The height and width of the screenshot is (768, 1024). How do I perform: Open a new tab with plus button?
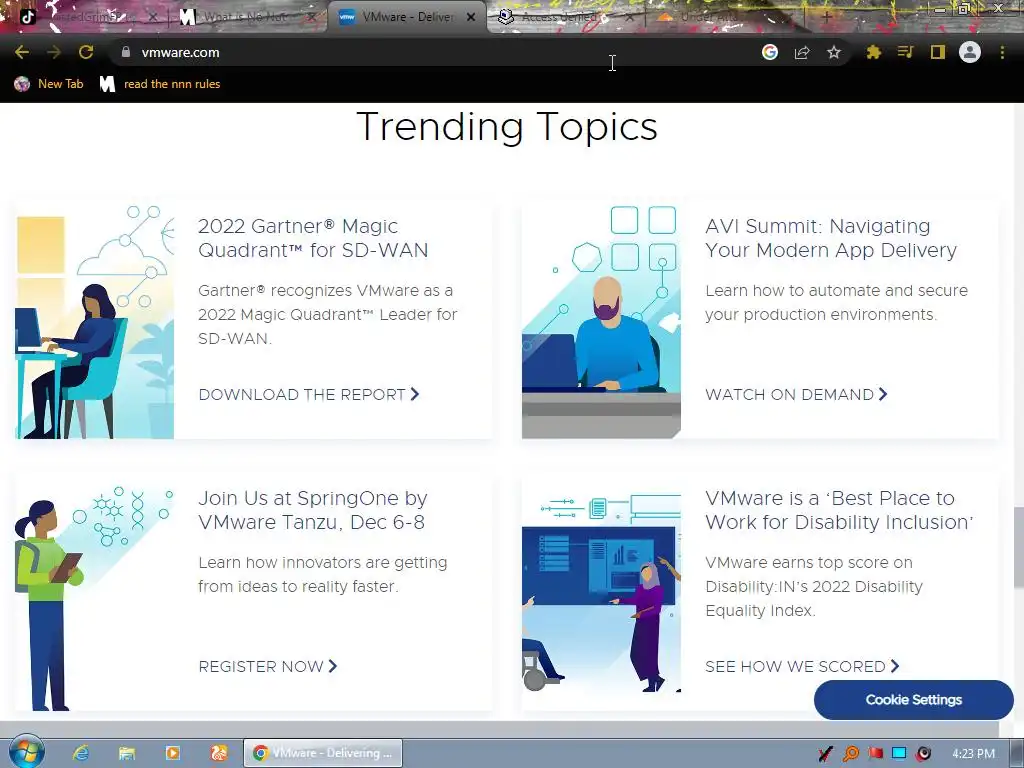tap(827, 18)
